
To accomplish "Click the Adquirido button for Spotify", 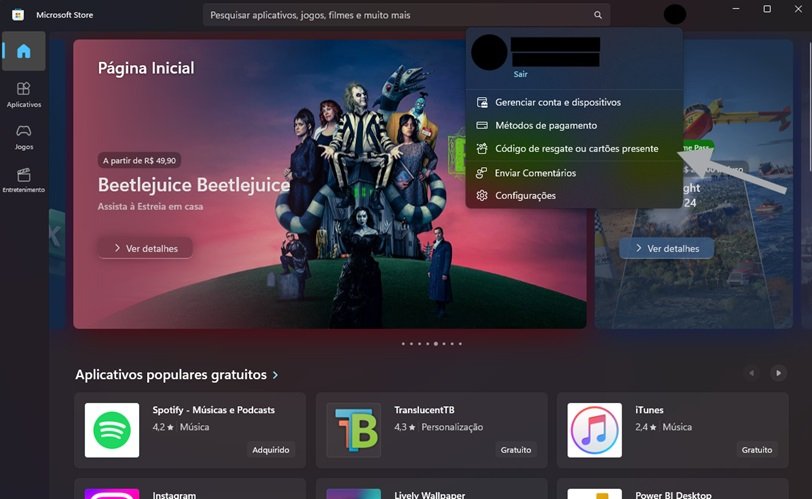I will point(271,450).
